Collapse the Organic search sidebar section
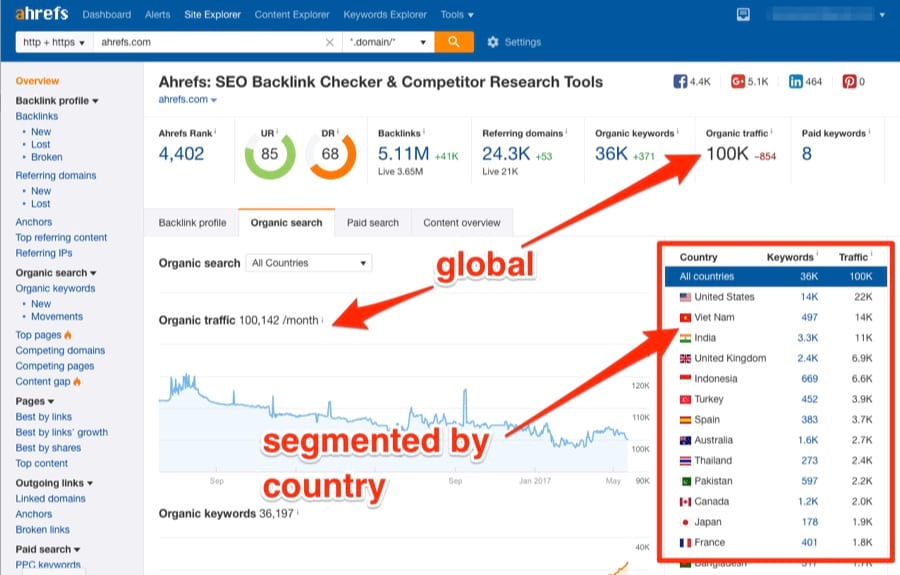Screen dimensions: 900x575 point(56,273)
